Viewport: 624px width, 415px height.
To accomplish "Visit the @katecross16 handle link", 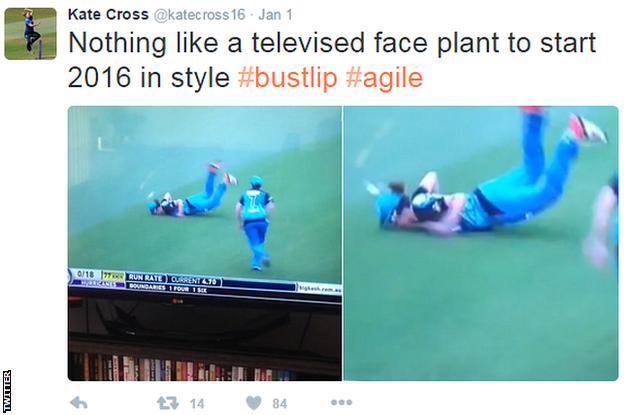I will tap(199, 15).
